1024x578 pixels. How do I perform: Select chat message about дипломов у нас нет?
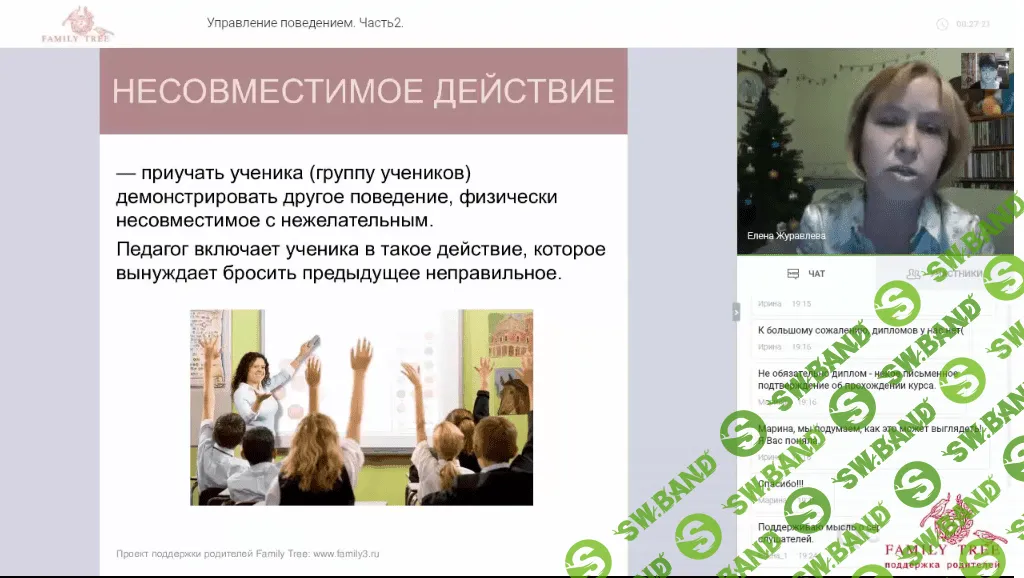click(858, 329)
